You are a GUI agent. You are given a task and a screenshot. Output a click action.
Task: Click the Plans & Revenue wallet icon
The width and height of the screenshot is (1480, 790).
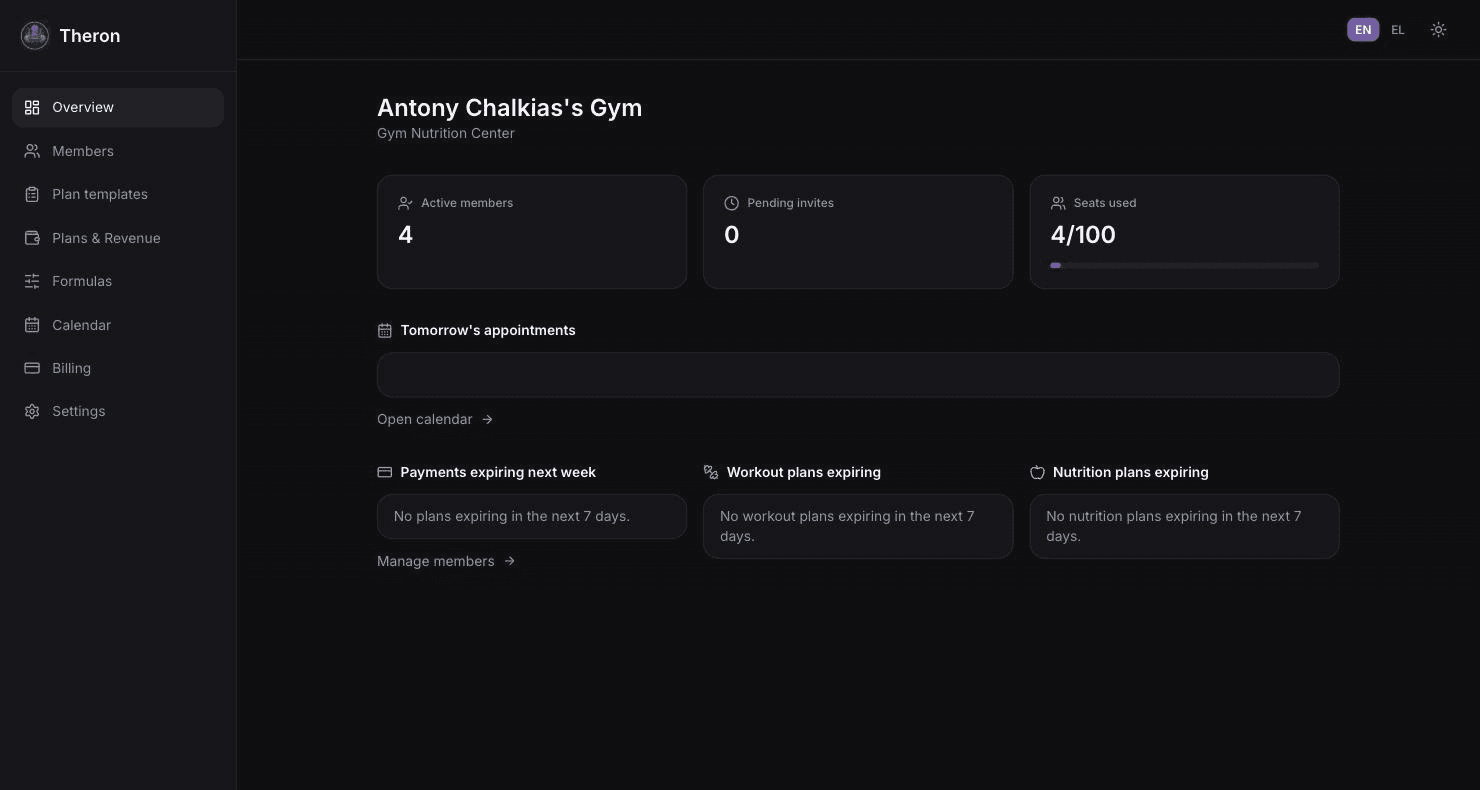point(32,238)
